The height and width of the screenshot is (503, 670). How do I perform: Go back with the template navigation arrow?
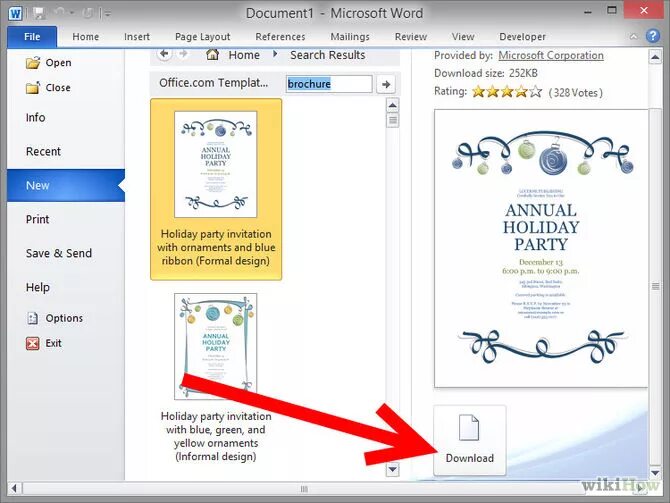165,54
